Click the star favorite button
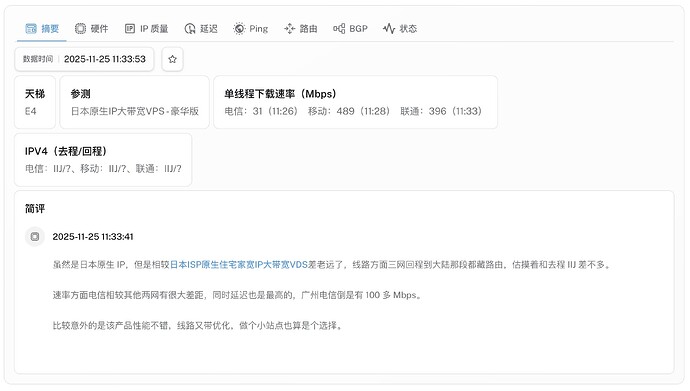The height and width of the screenshot is (391, 690). [x=172, y=59]
